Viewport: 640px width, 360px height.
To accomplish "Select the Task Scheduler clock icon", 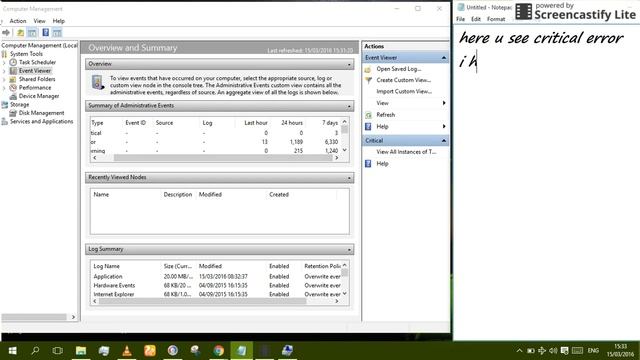I will point(13,62).
